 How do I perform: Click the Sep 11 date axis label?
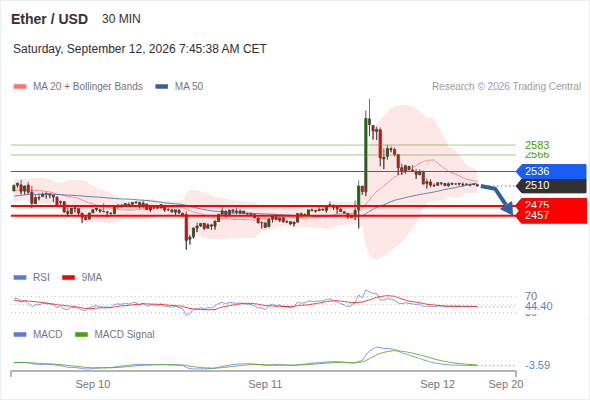[x=265, y=384]
